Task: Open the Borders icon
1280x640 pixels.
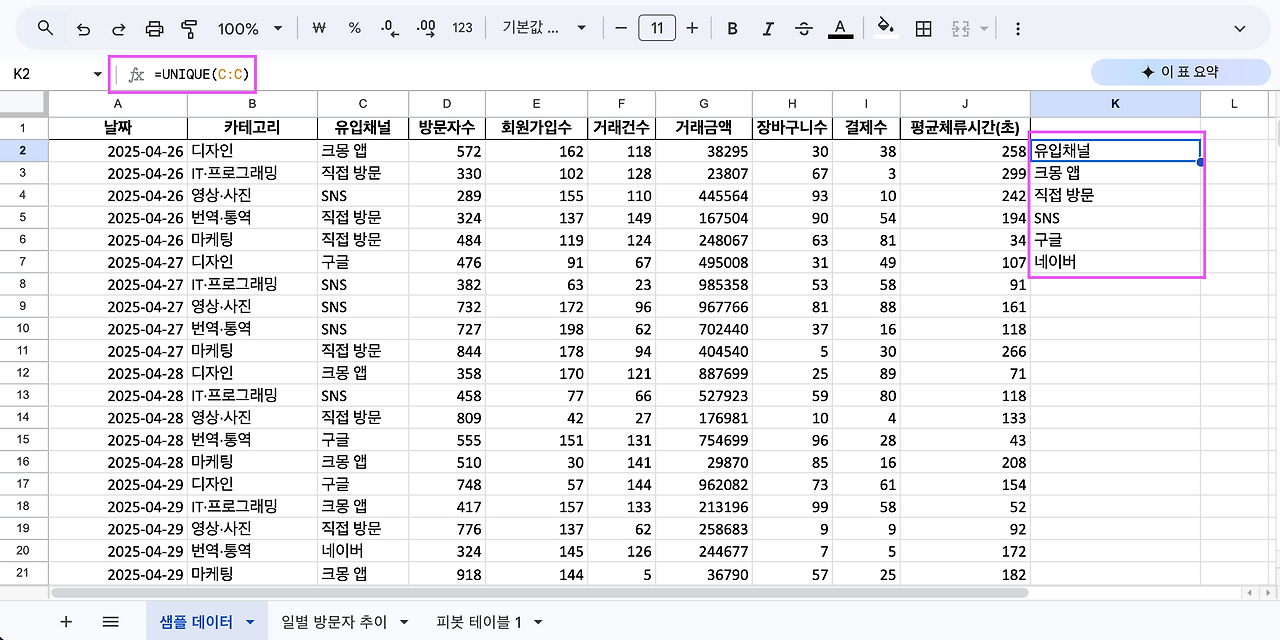Action: pos(921,27)
